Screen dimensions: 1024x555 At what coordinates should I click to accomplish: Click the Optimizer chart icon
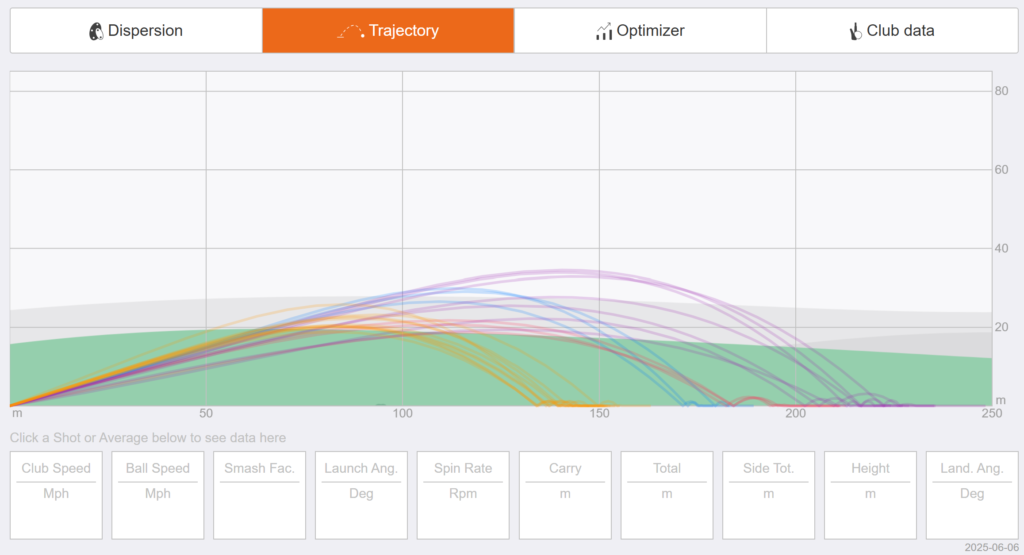pos(604,31)
